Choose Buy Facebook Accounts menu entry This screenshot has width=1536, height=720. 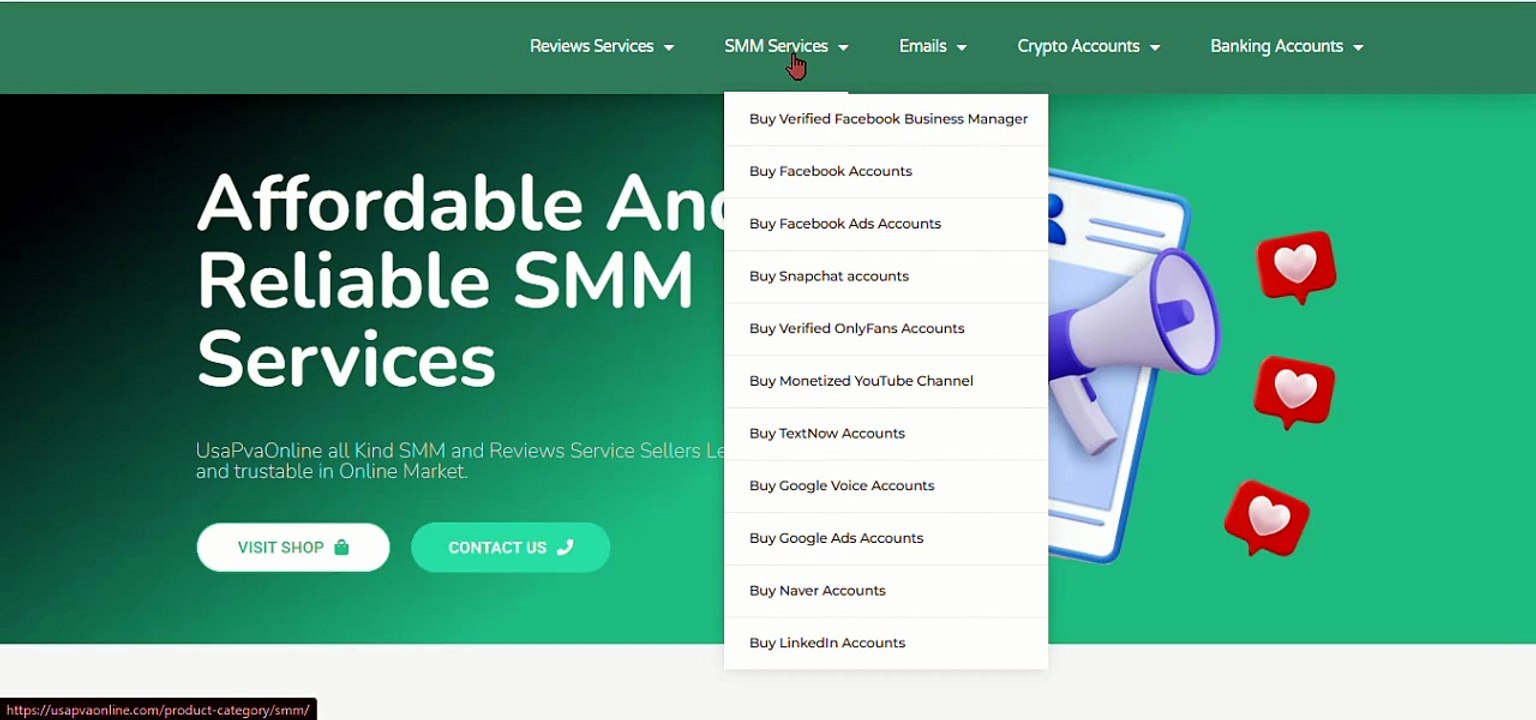(x=886, y=171)
